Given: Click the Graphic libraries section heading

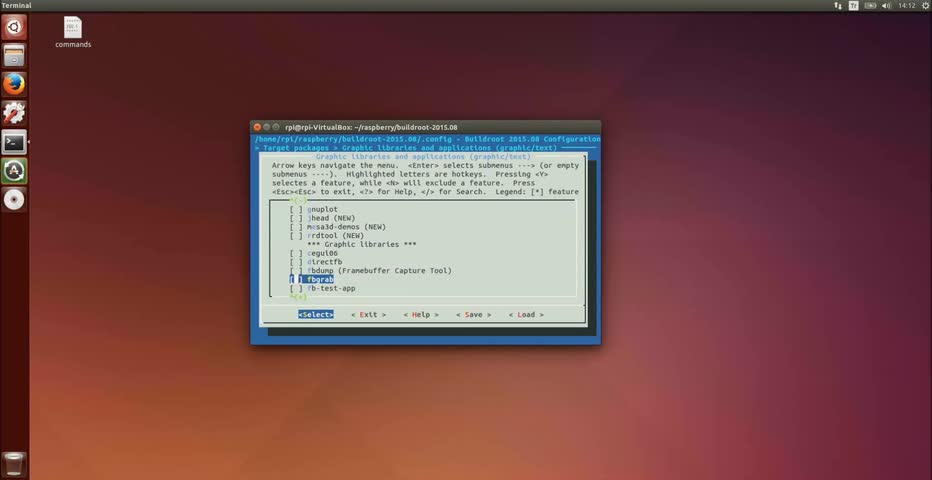Looking at the screenshot, I should tap(361, 245).
